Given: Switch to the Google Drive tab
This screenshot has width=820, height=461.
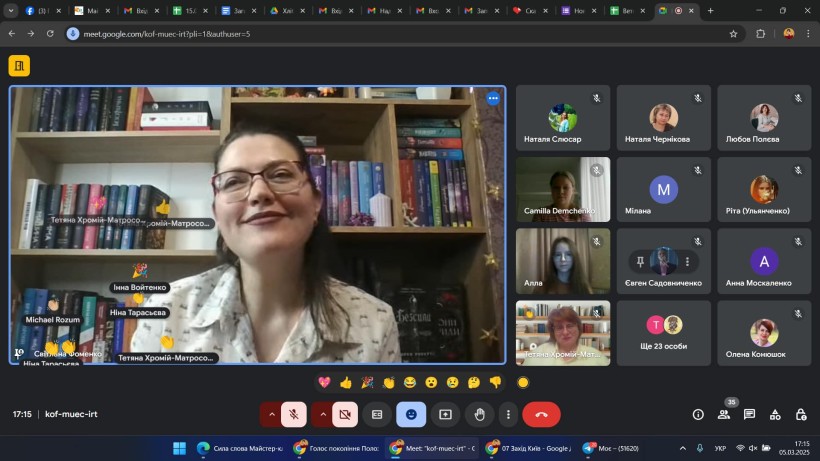Looking at the screenshot, I should (x=287, y=10).
